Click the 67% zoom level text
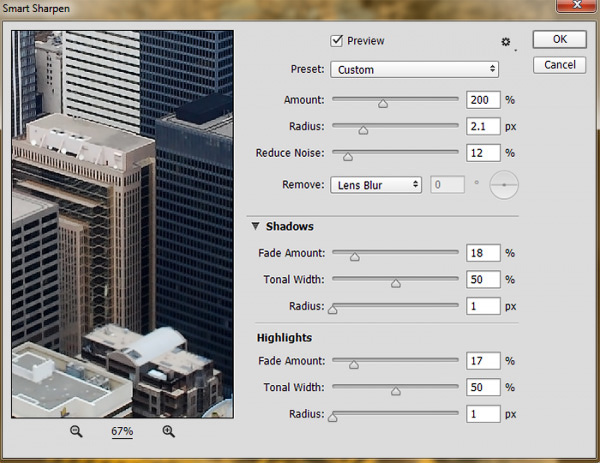This screenshot has width=600, height=463. pyautogui.click(x=122, y=431)
